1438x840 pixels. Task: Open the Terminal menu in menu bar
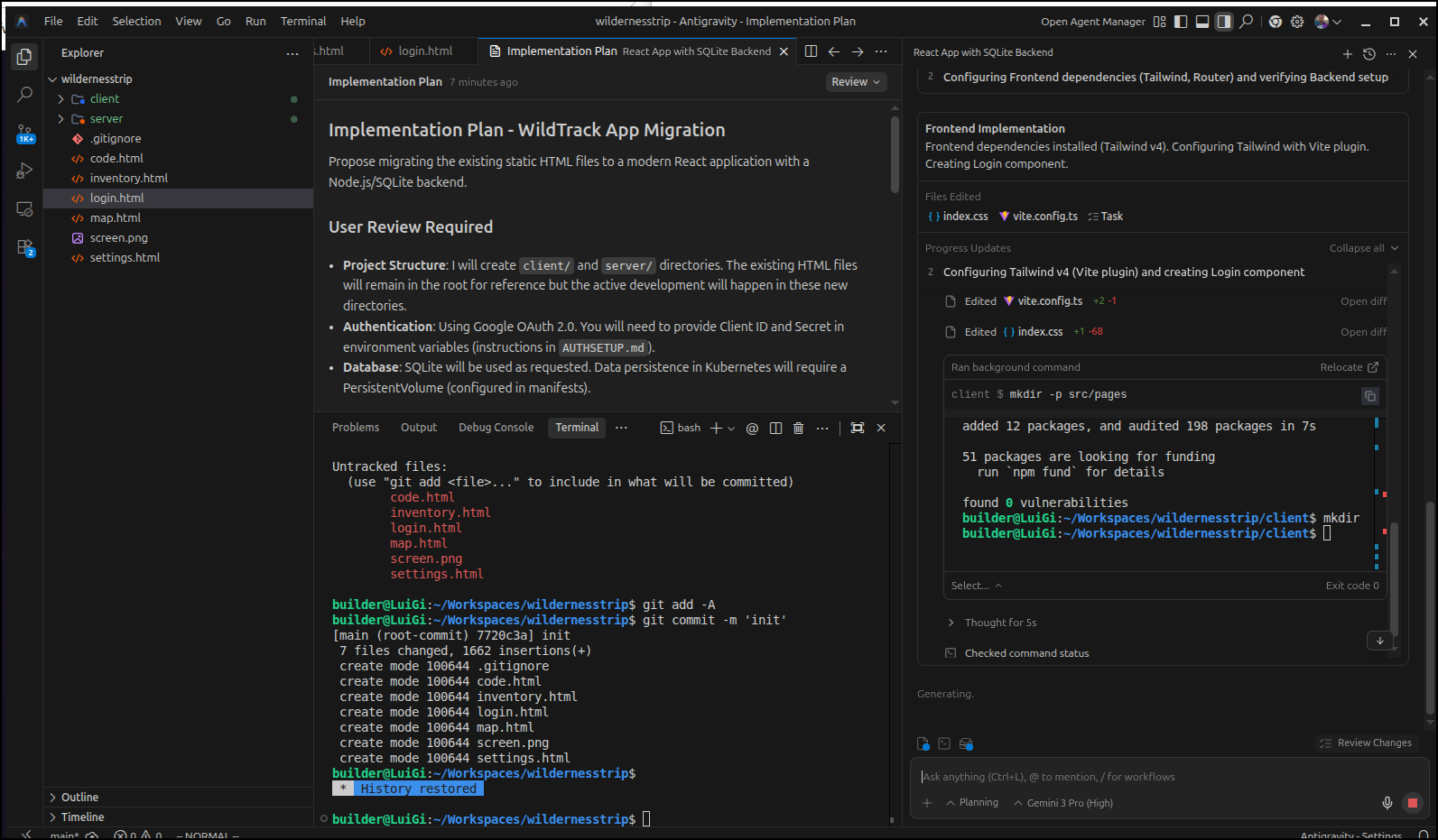(302, 21)
